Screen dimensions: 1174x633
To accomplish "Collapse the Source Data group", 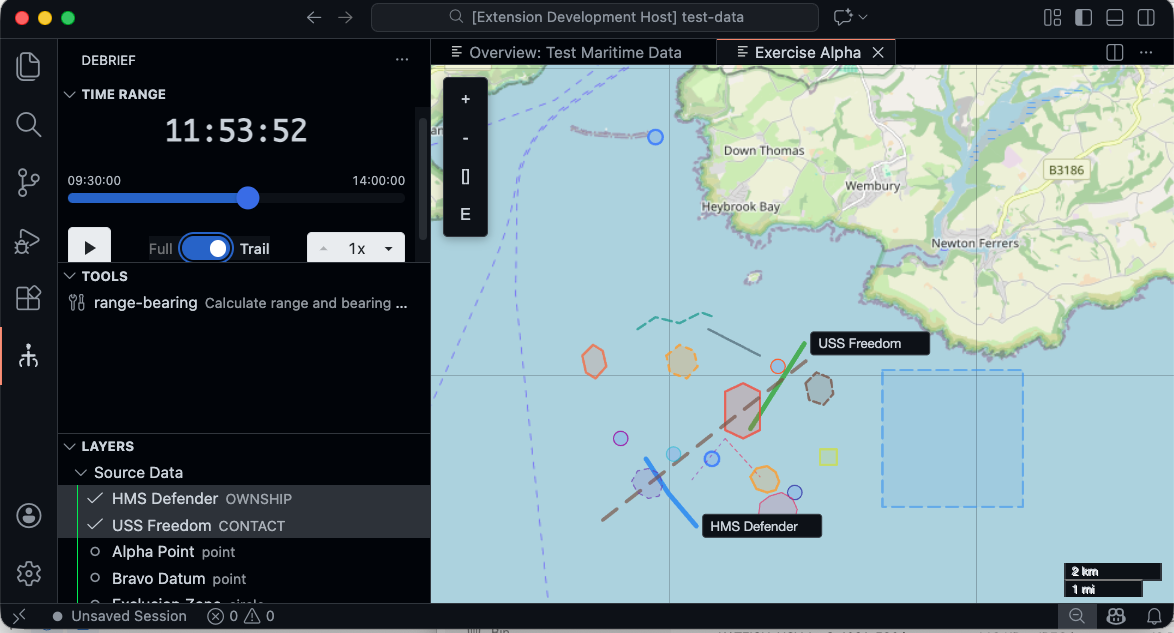I will pos(82,472).
